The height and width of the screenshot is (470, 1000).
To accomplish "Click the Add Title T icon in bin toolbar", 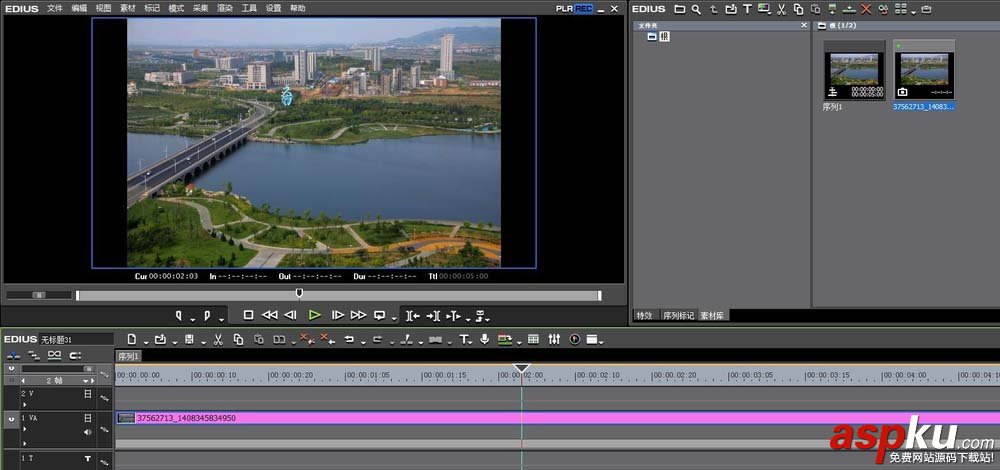I will click(747, 9).
